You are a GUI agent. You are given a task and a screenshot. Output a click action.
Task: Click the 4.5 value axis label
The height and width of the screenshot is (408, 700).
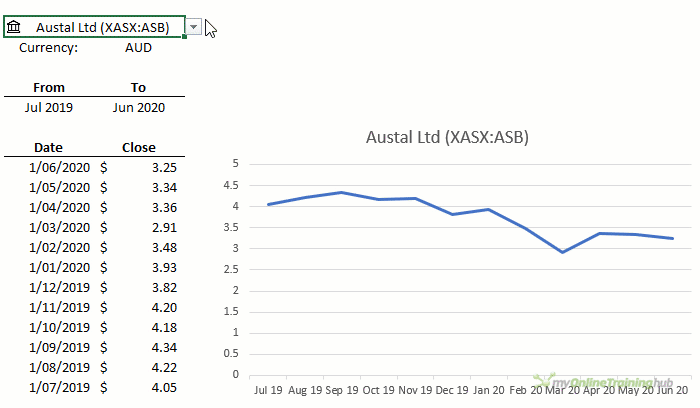point(231,185)
